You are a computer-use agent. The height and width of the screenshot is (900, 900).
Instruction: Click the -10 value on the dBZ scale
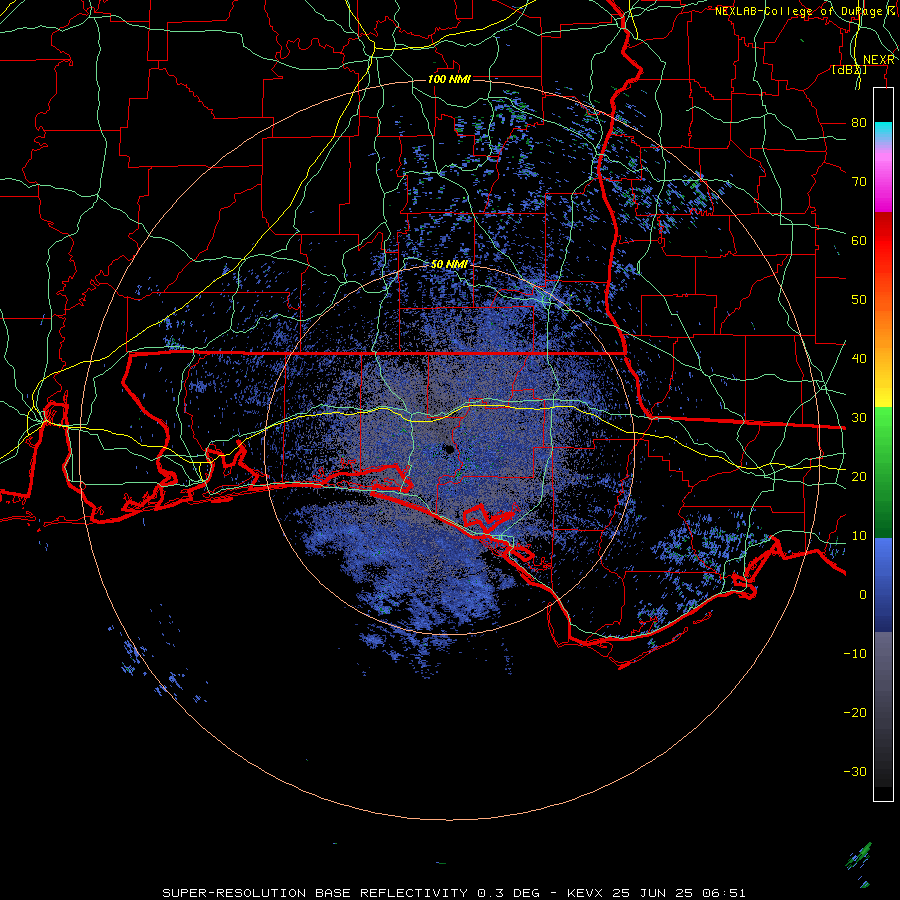click(855, 653)
